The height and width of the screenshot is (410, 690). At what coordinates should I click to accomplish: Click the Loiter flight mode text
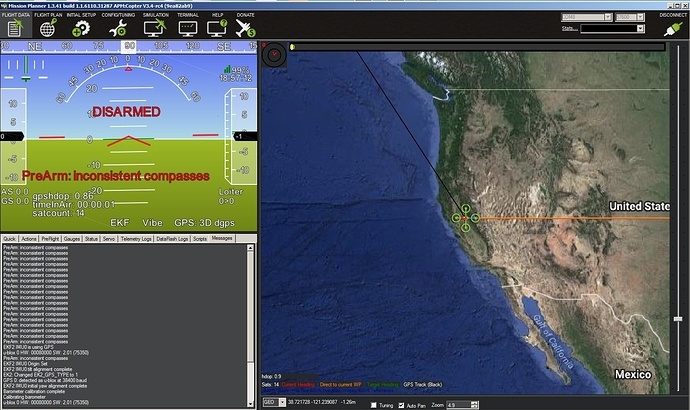tap(231, 192)
